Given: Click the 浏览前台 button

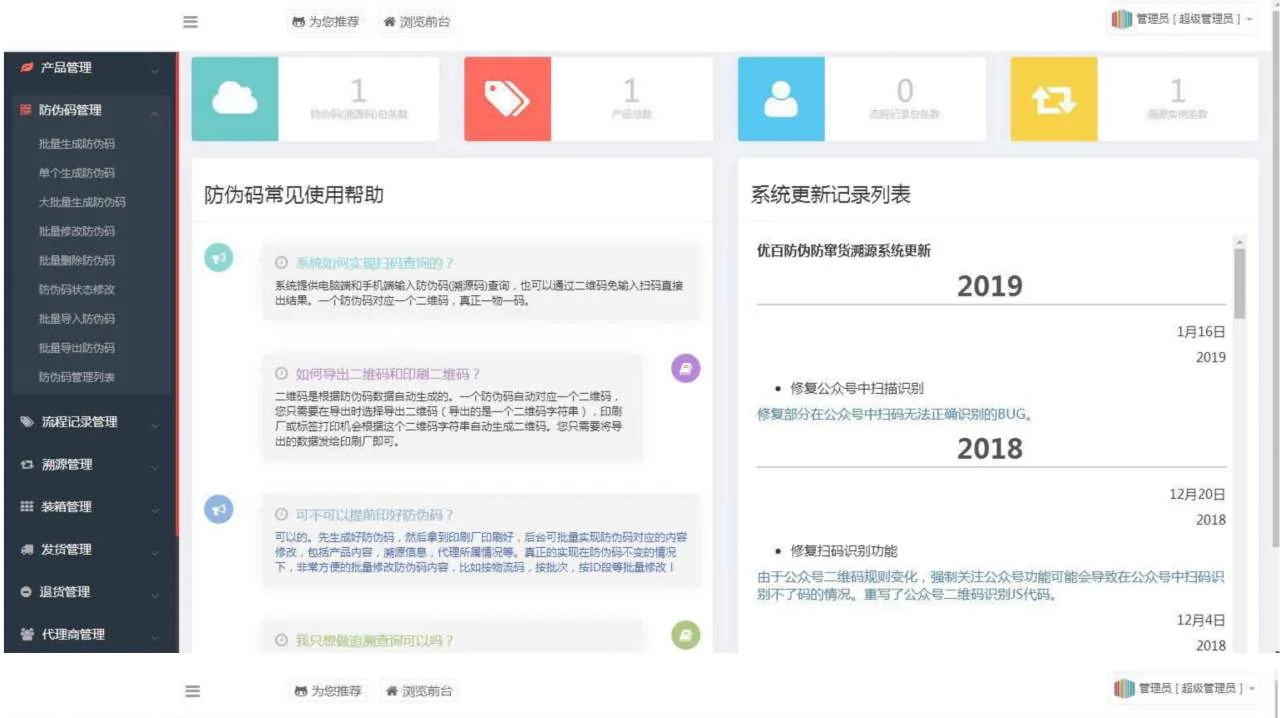Looking at the screenshot, I should (417, 22).
